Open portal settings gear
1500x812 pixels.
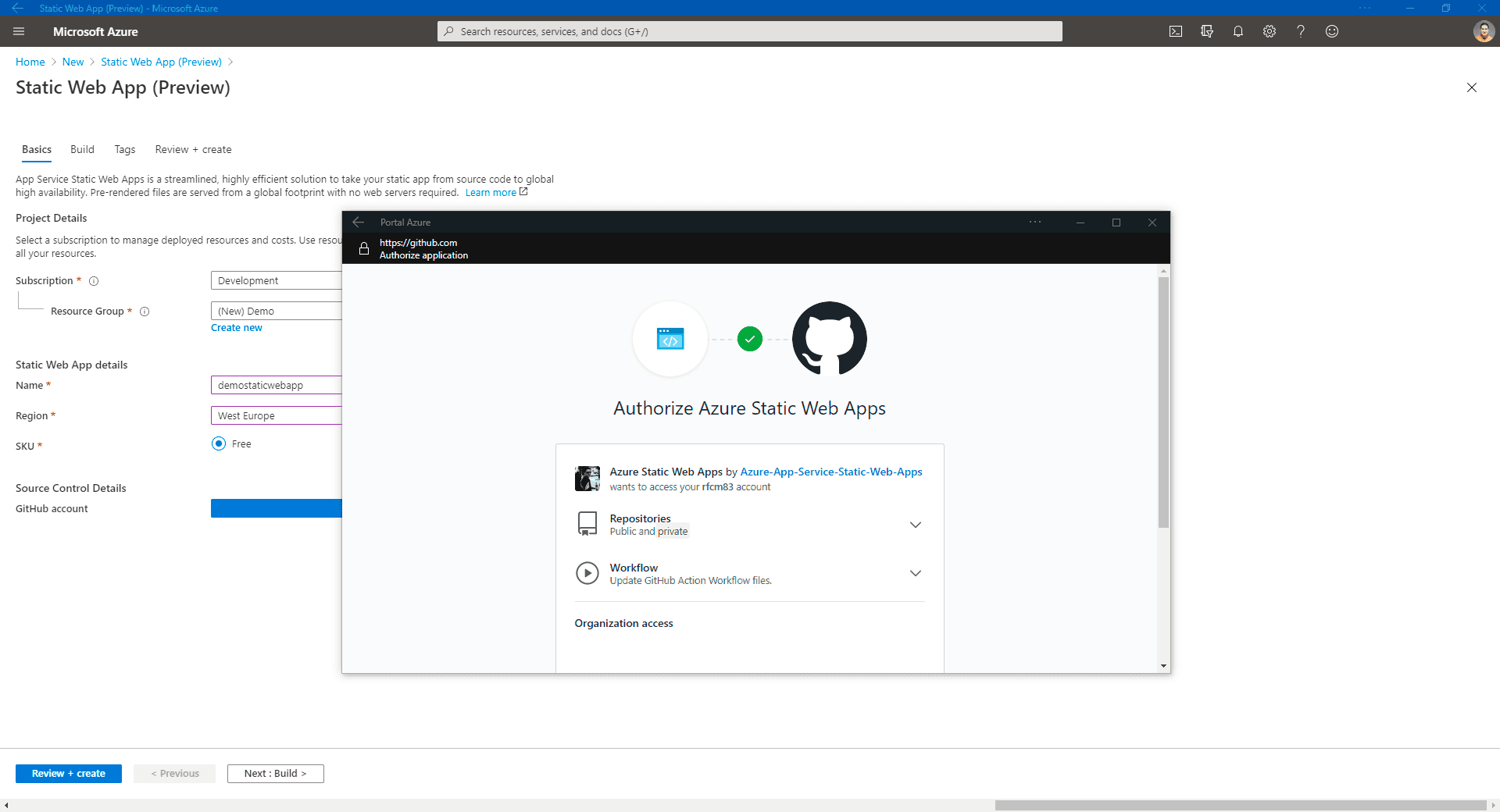[x=1270, y=31]
